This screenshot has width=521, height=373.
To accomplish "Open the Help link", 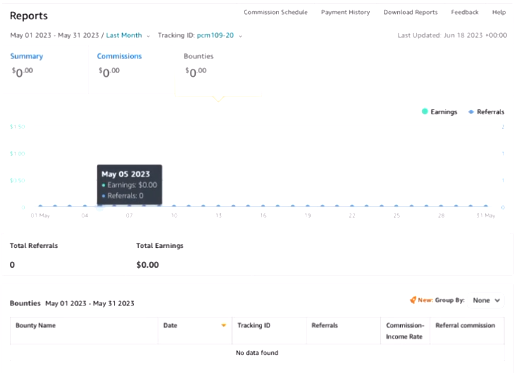I will pos(499,12).
